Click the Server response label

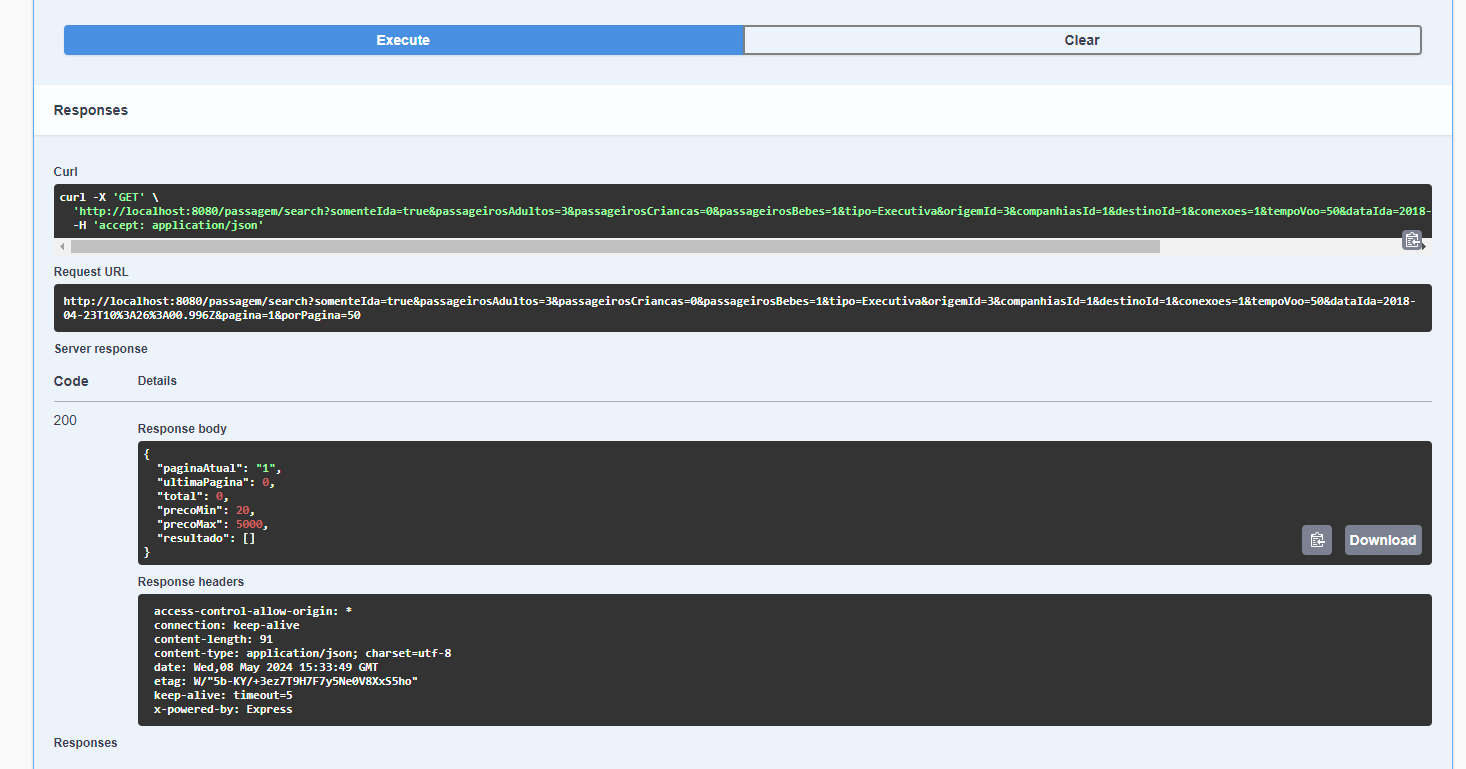pyautogui.click(x=101, y=349)
